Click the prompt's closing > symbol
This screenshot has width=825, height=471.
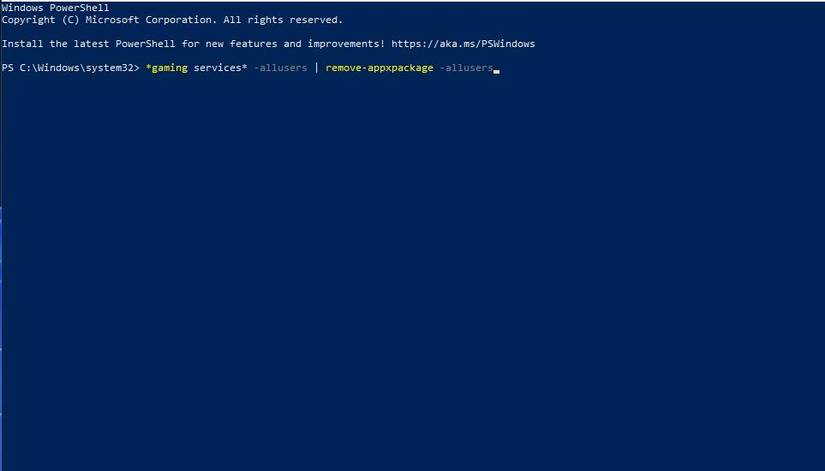tap(136, 69)
